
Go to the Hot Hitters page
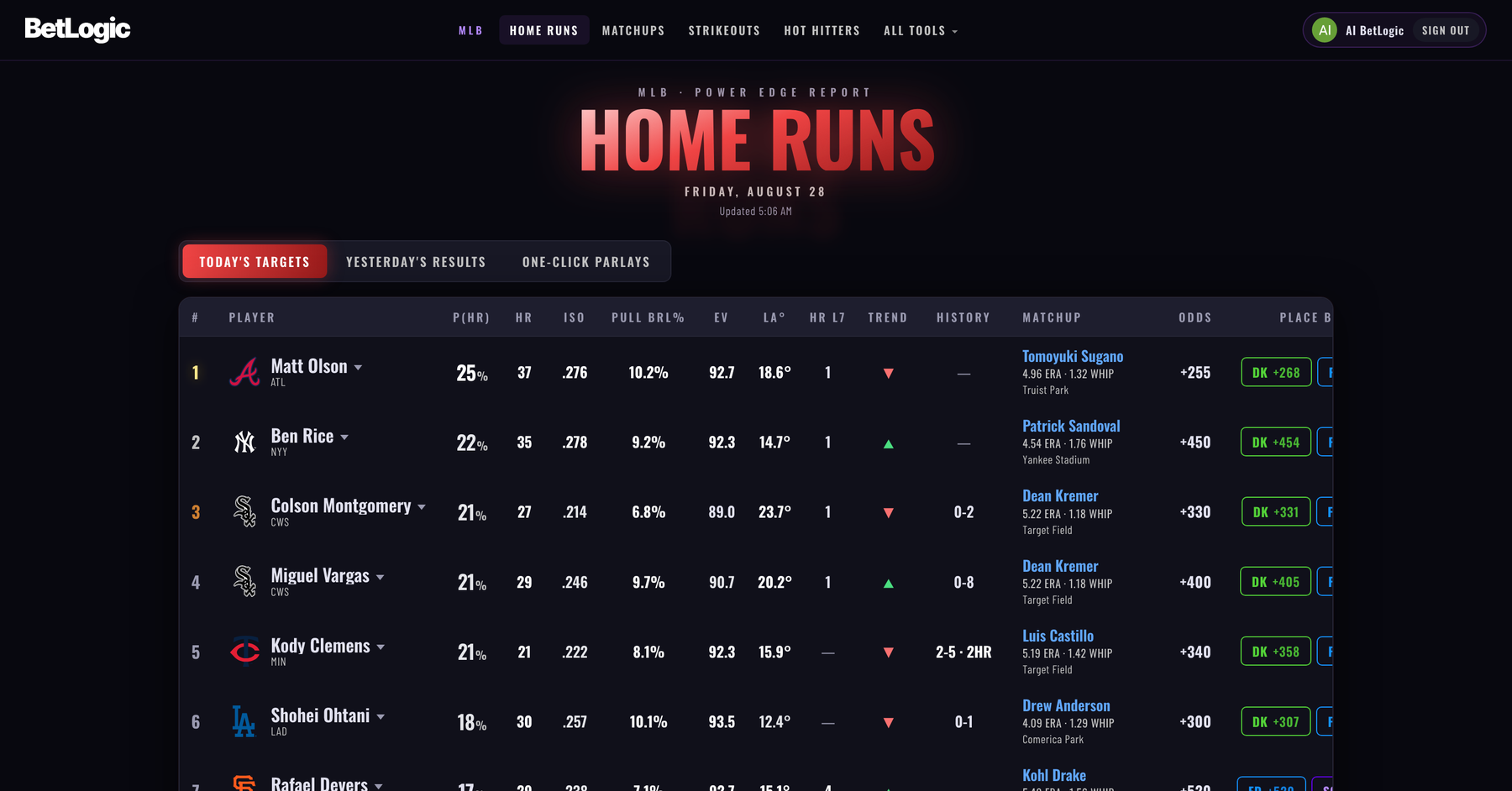822,30
